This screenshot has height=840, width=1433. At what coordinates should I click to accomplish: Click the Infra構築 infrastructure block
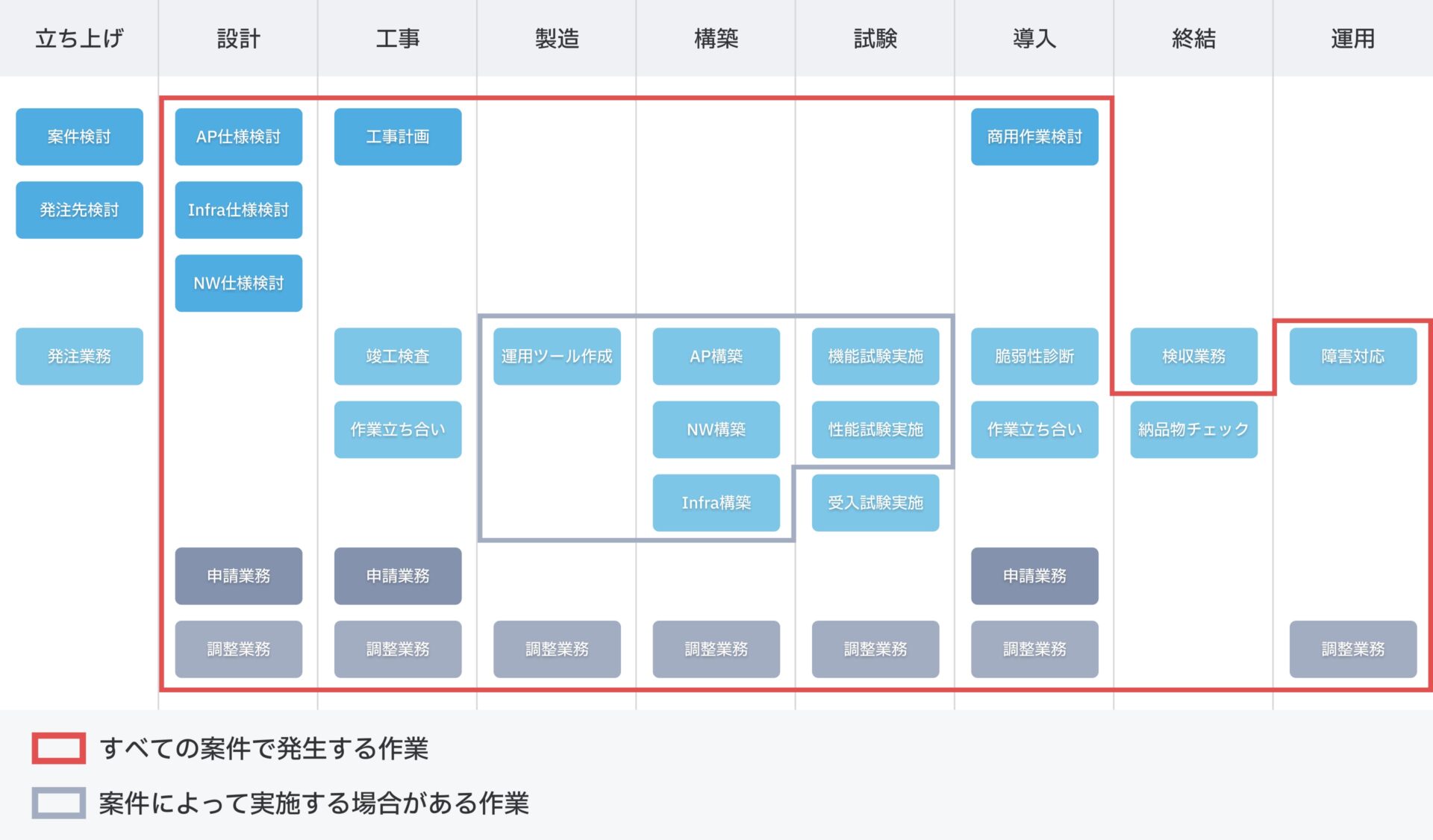click(x=715, y=502)
